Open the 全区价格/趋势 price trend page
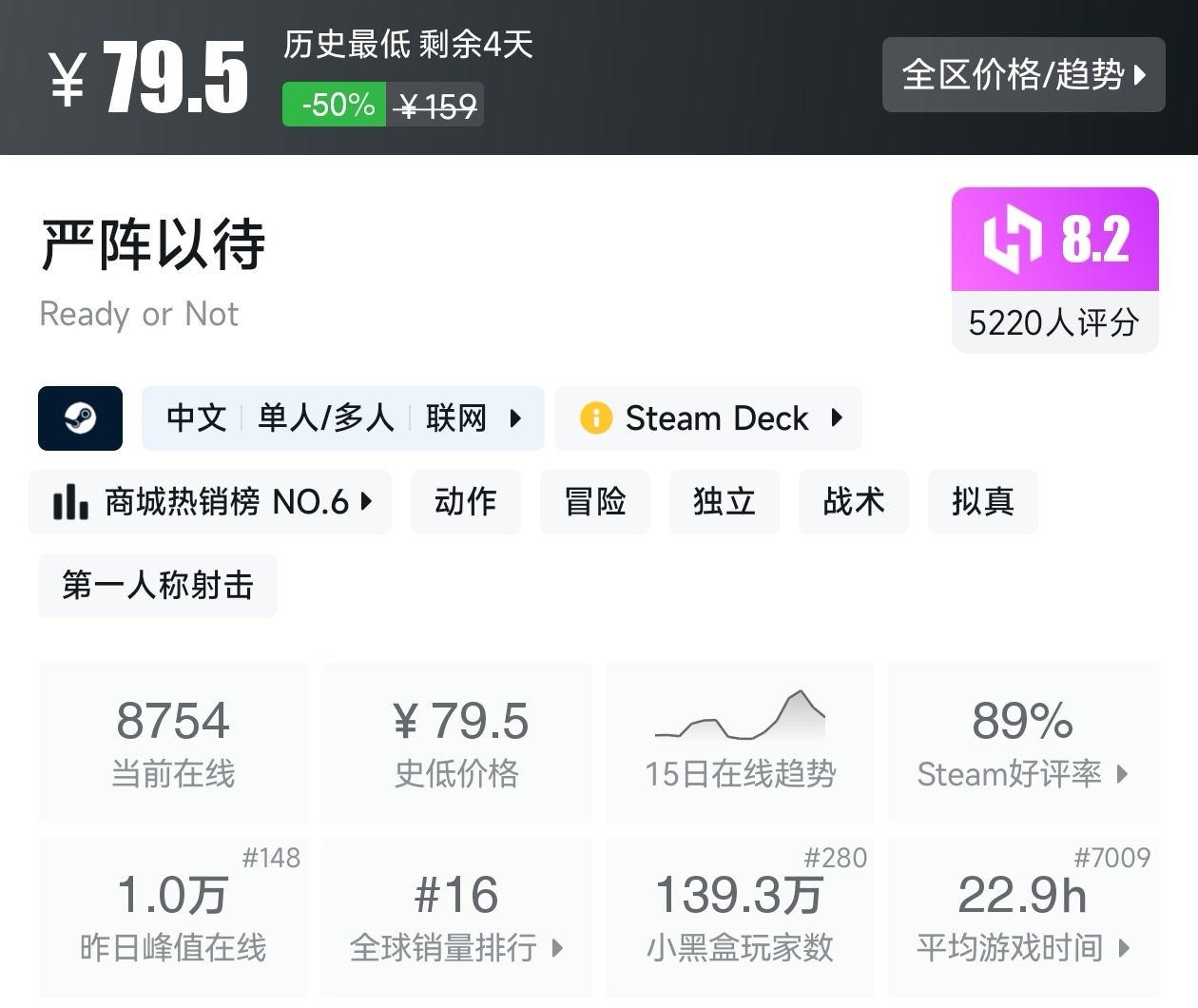Viewport: 1198px width, 1008px height. 1023,74
